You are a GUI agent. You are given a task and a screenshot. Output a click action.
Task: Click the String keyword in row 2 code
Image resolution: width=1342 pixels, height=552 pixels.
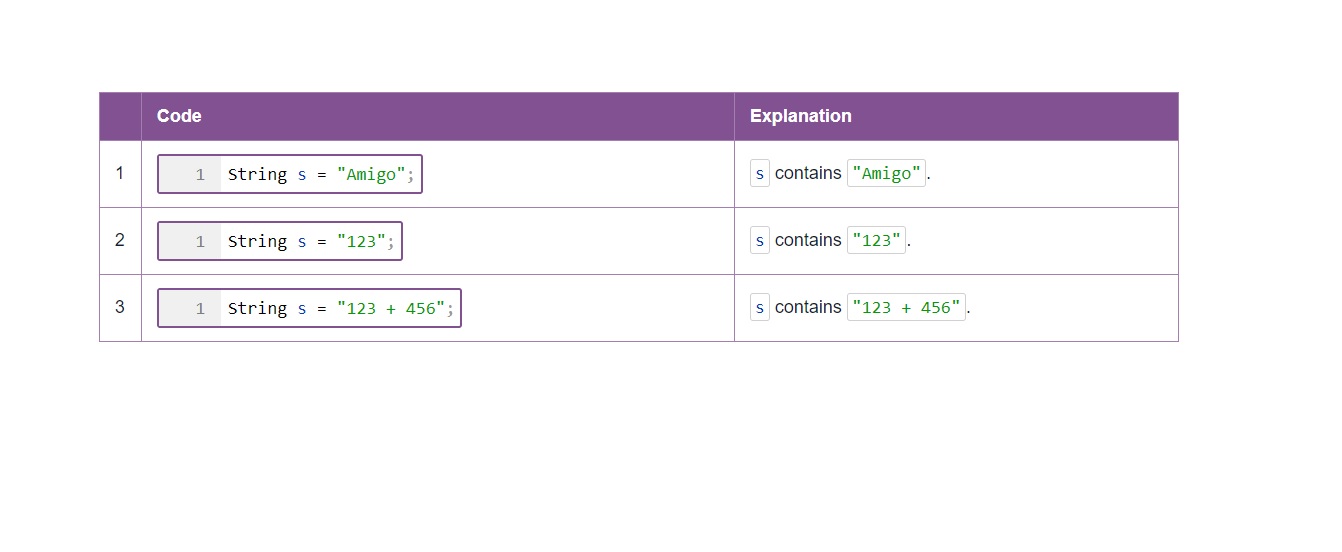[x=257, y=241]
